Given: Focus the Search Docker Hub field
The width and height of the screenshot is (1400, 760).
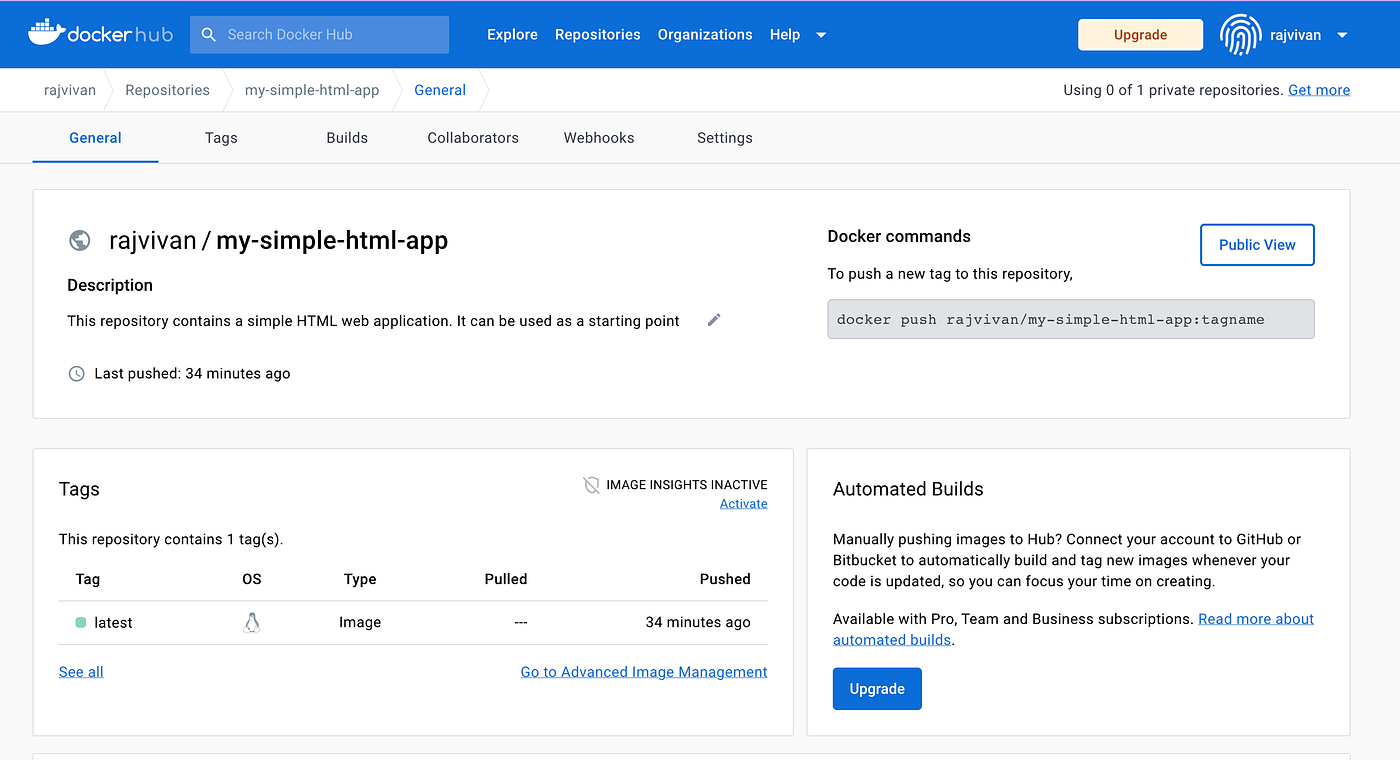Looking at the screenshot, I should pyautogui.click(x=319, y=35).
